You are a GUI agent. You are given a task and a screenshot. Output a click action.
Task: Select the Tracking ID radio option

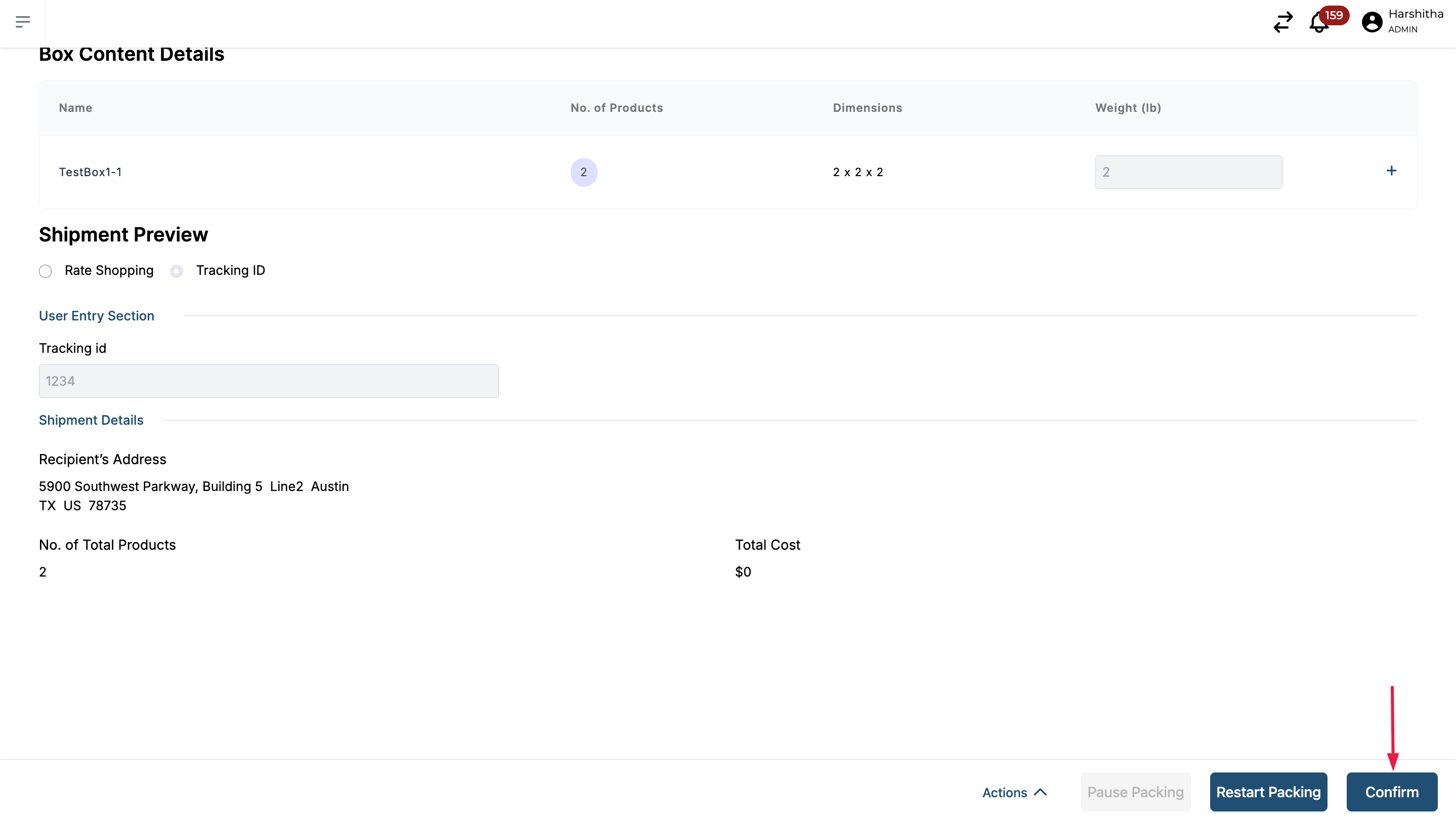[x=177, y=271]
